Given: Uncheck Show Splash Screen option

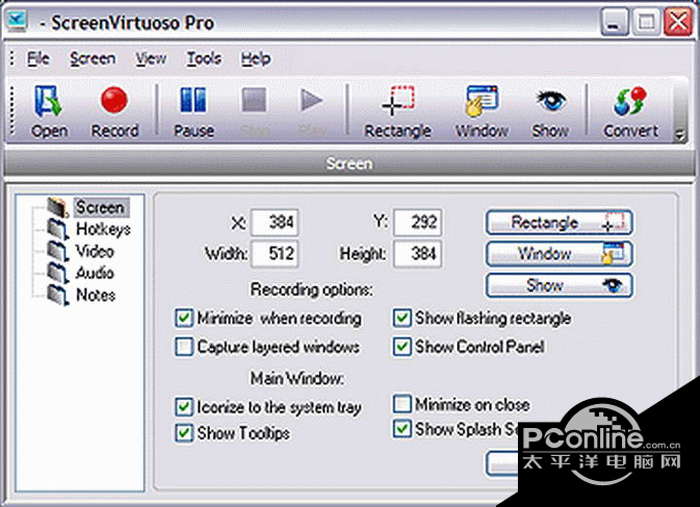Looking at the screenshot, I should (x=402, y=429).
